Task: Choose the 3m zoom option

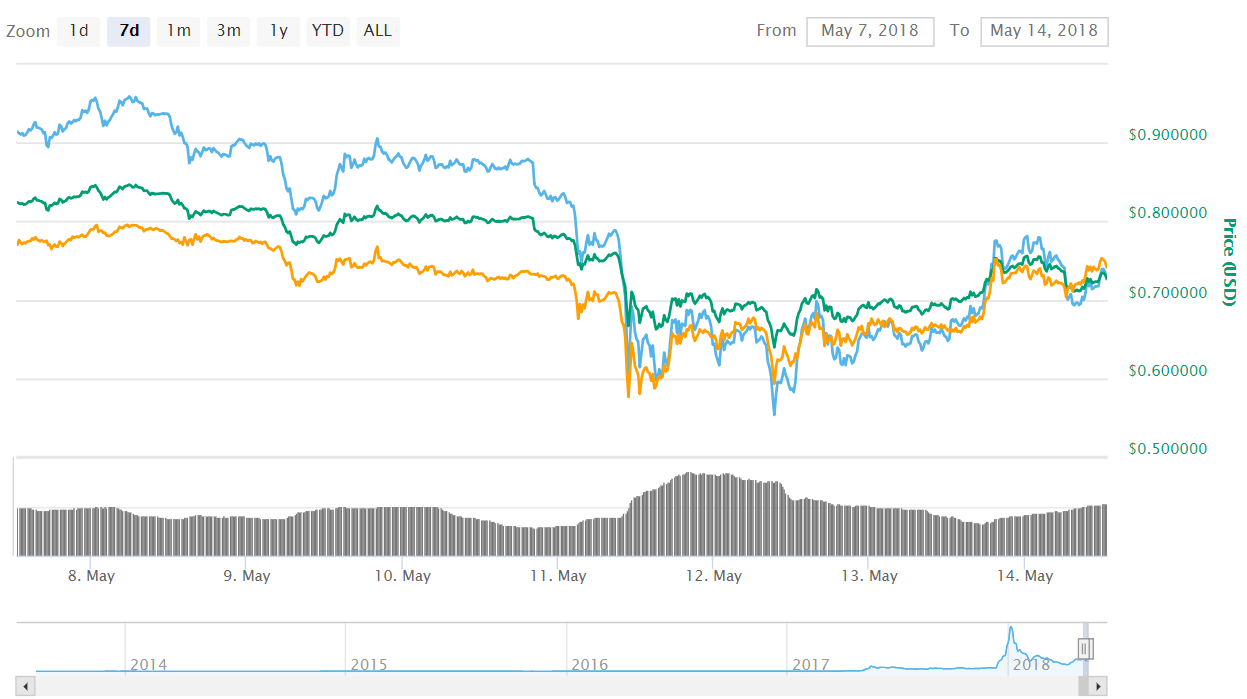Action: (x=228, y=31)
